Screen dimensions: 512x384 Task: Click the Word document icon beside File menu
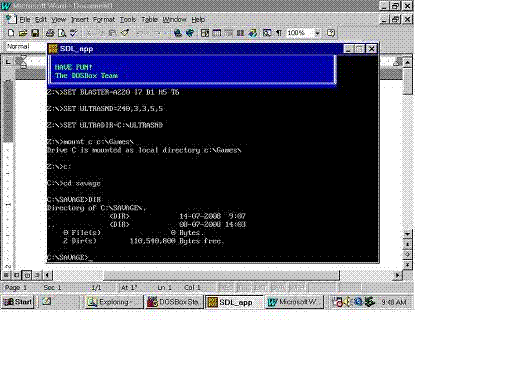point(11,19)
